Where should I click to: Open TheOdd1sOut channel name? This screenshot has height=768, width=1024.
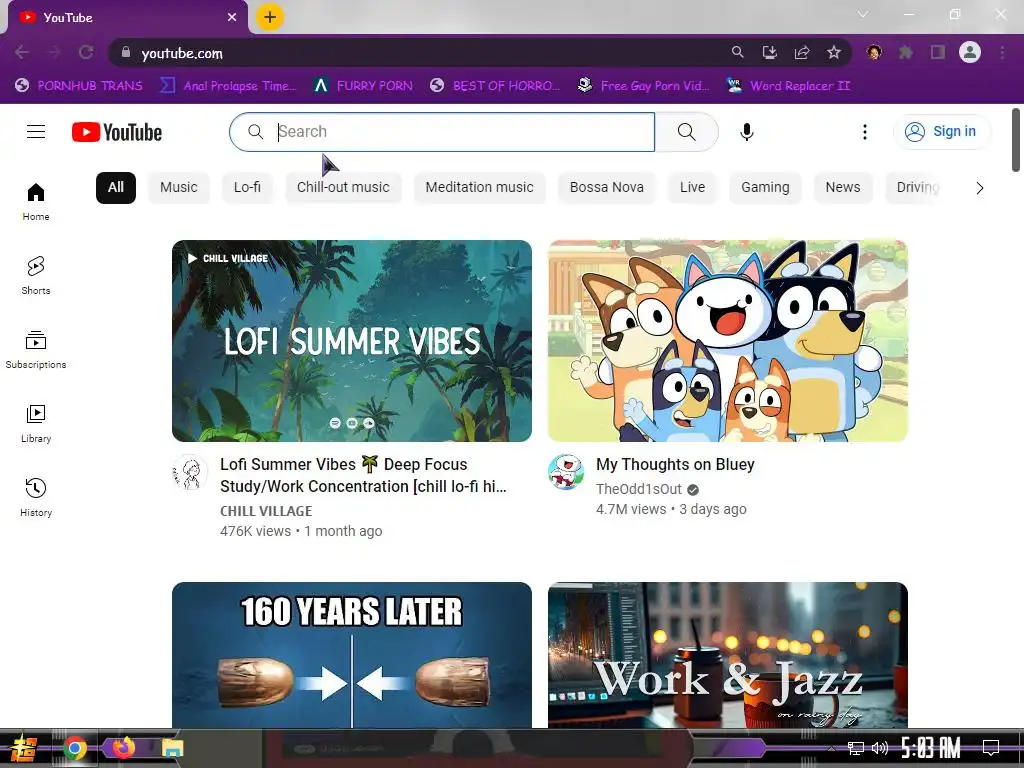(639, 489)
